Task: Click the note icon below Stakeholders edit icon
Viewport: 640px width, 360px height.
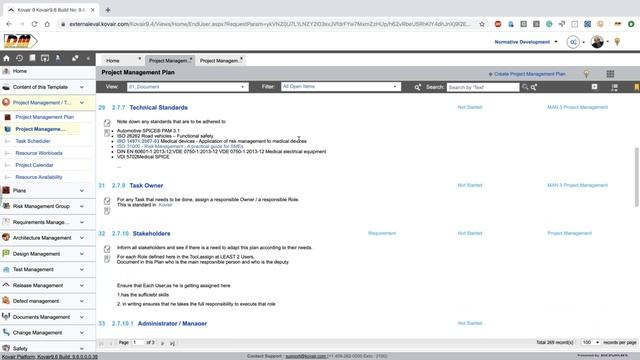Action: 107,259
